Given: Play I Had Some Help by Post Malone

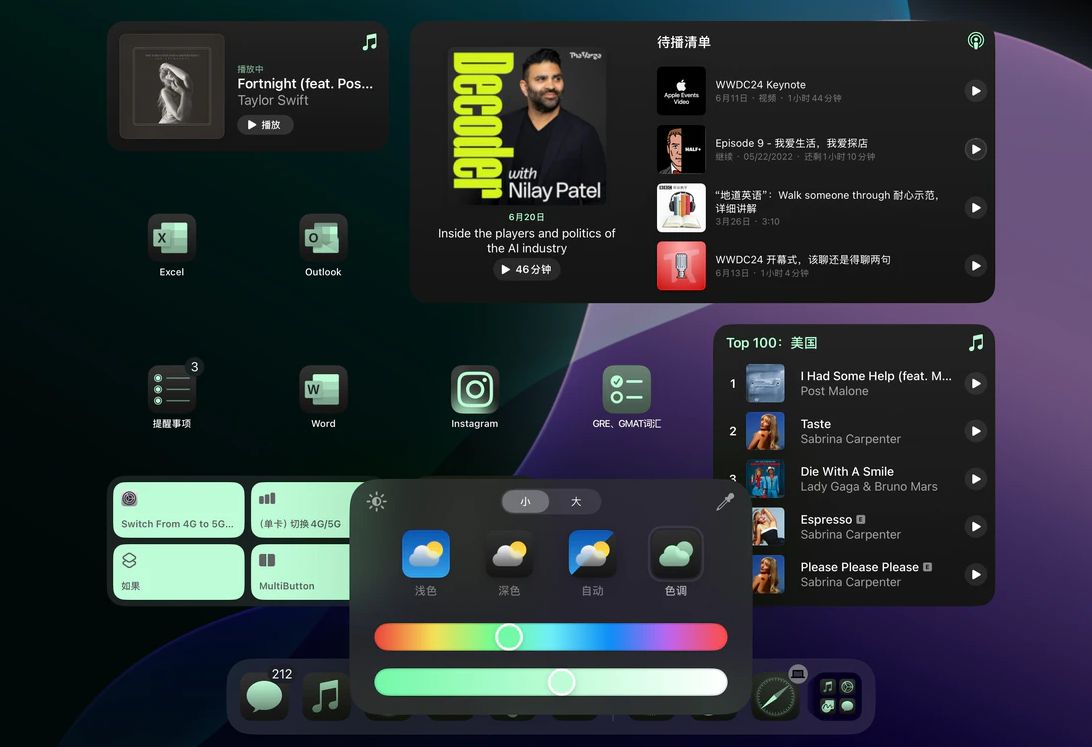Looking at the screenshot, I should coord(976,384).
